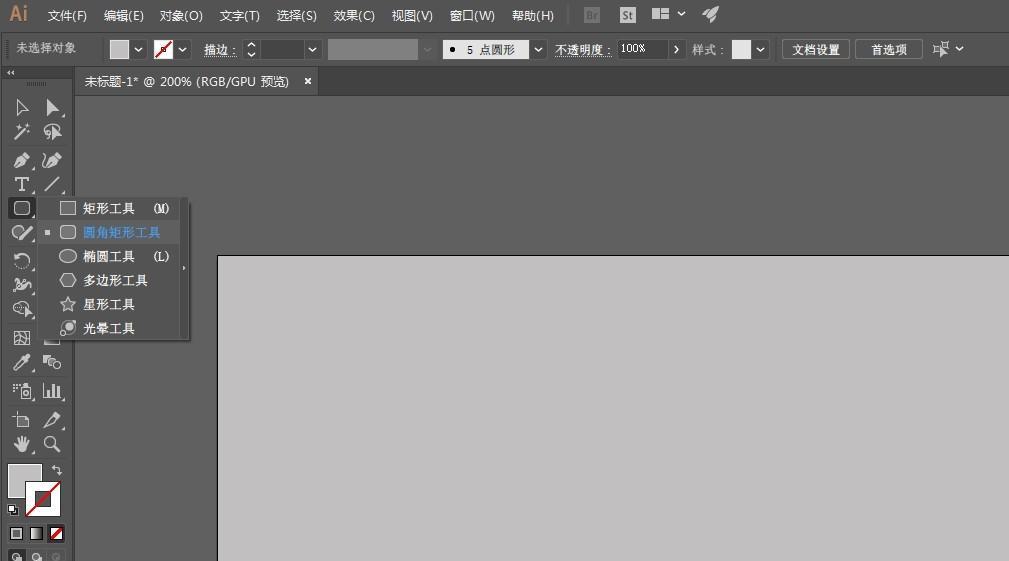This screenshot has height=561, width=1009.
Task: Choose the Magic Wand tool
Action: [x=22, y=132]
